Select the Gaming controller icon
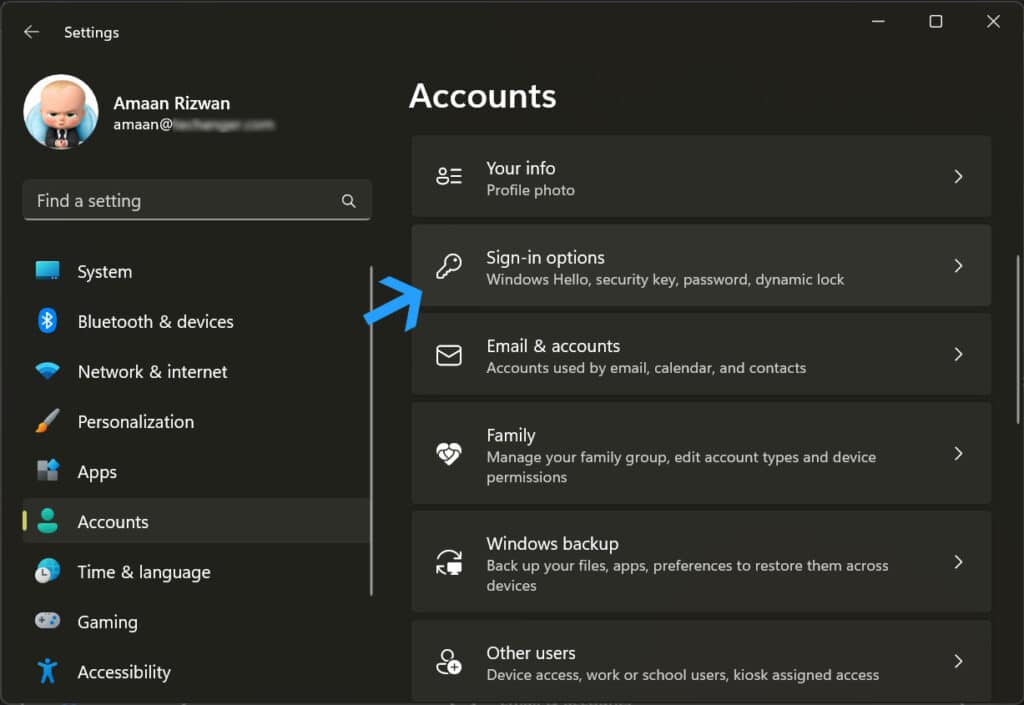Screen dimensions: 1024x705 pyautogui.click(x=47, y=621)
